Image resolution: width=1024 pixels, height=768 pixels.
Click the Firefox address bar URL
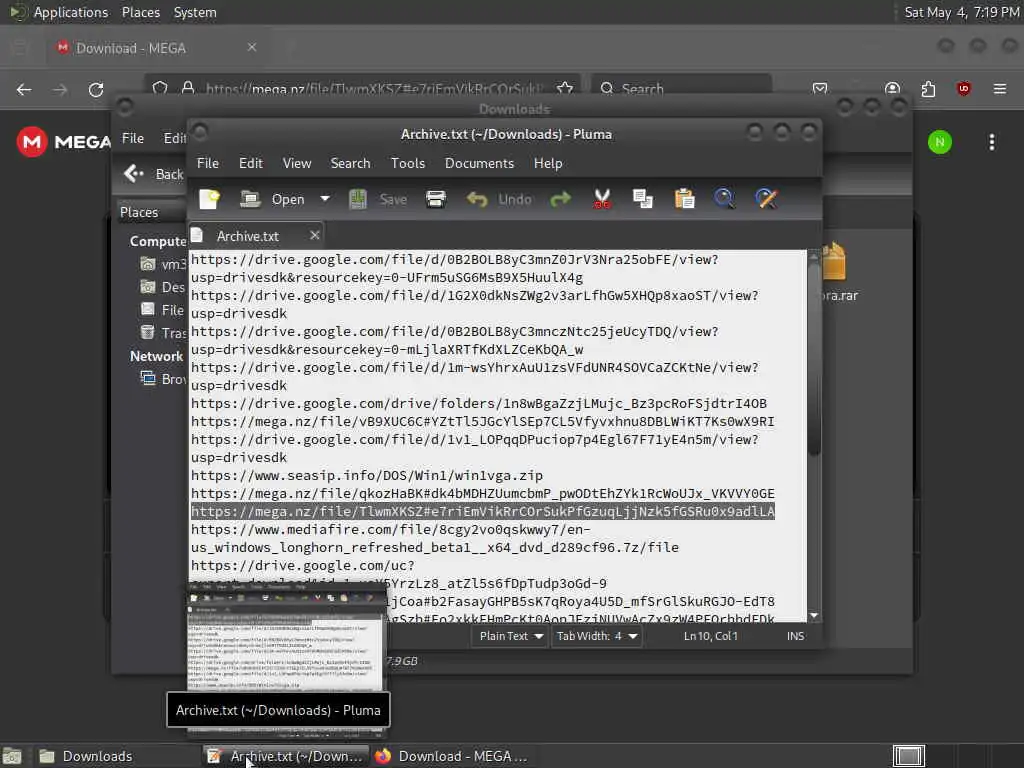(x=374, y=89)
